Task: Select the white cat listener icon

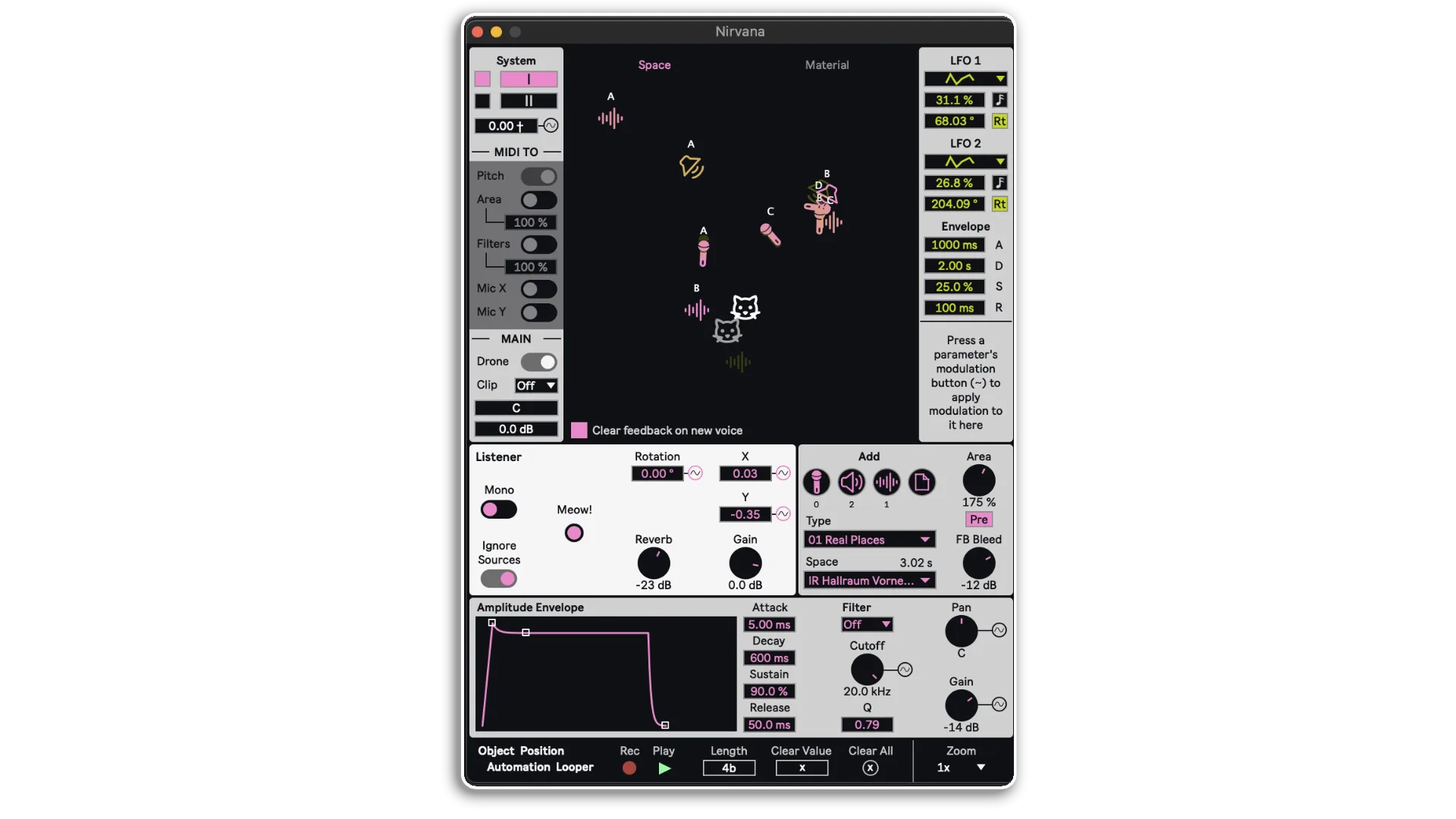Action: click(x=745, y=307)
